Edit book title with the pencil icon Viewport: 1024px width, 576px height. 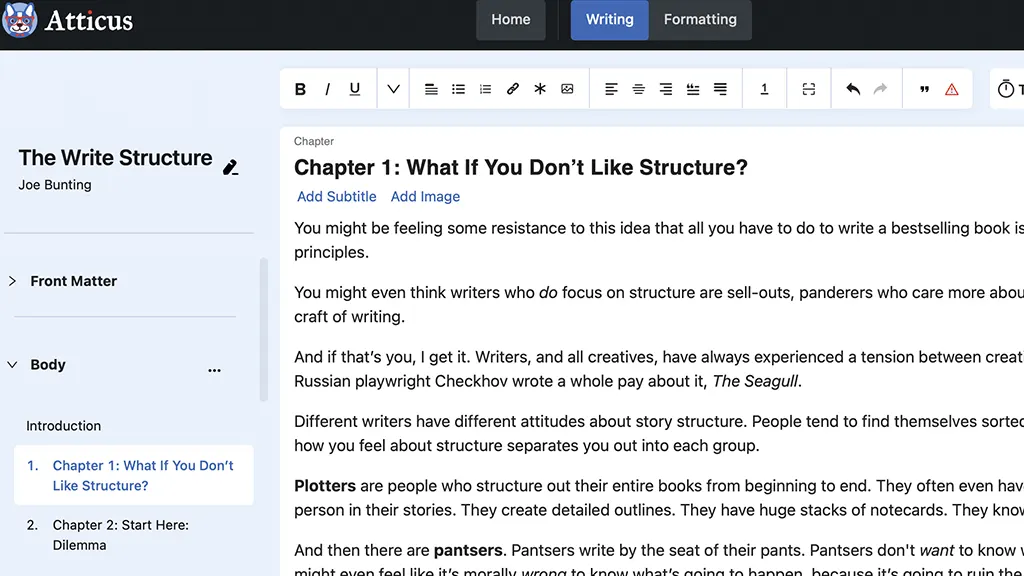[x=230, y=167]
